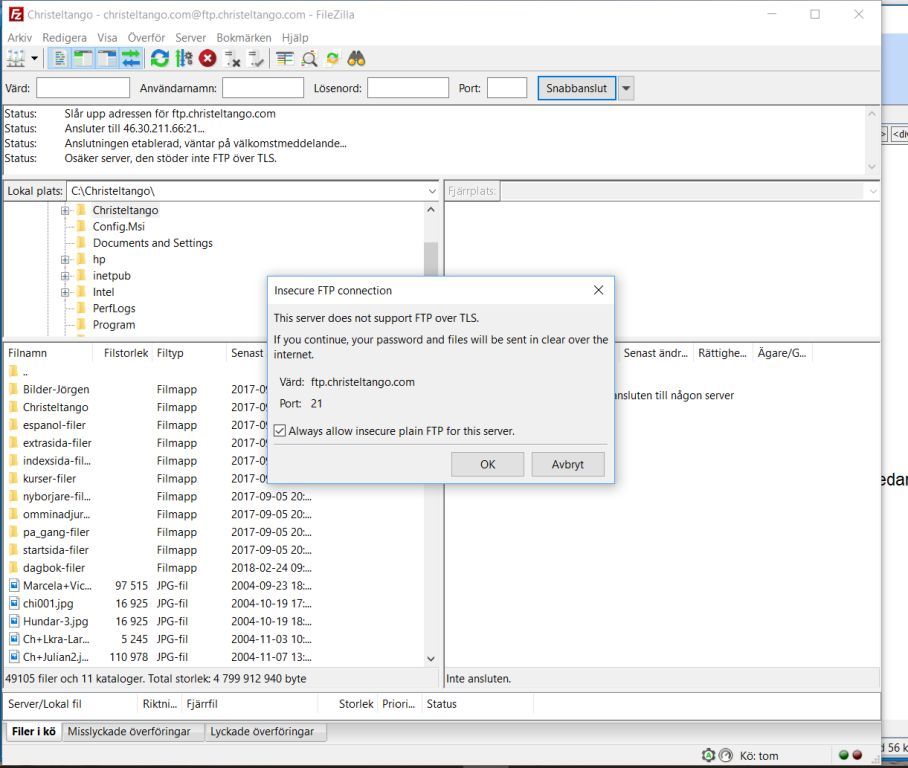Focus the Port input field
Viewport: 908px width, 768px height.
click(507, 88)
